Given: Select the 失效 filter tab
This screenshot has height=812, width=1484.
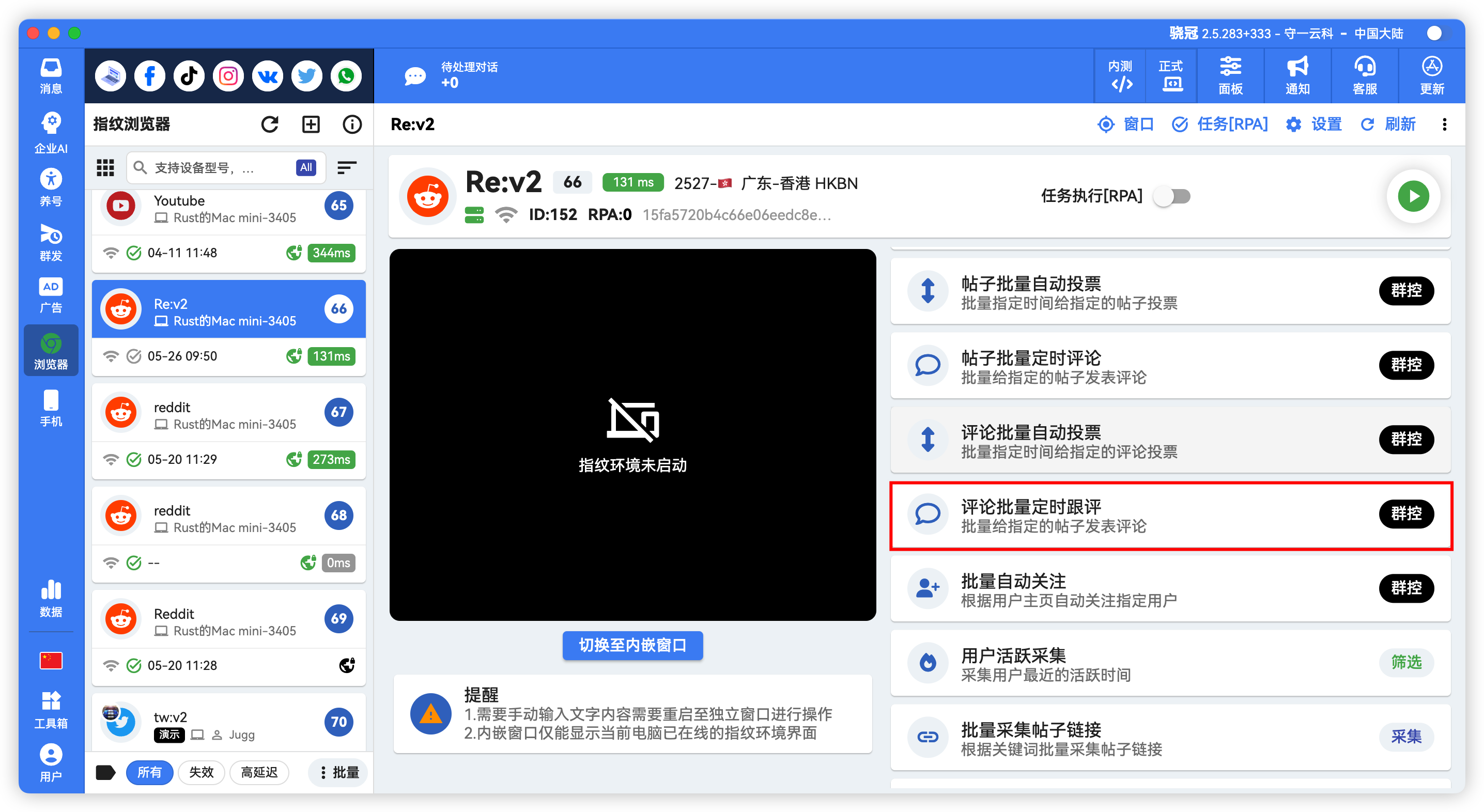Looking at the screenshot, I should coord(201,772).
